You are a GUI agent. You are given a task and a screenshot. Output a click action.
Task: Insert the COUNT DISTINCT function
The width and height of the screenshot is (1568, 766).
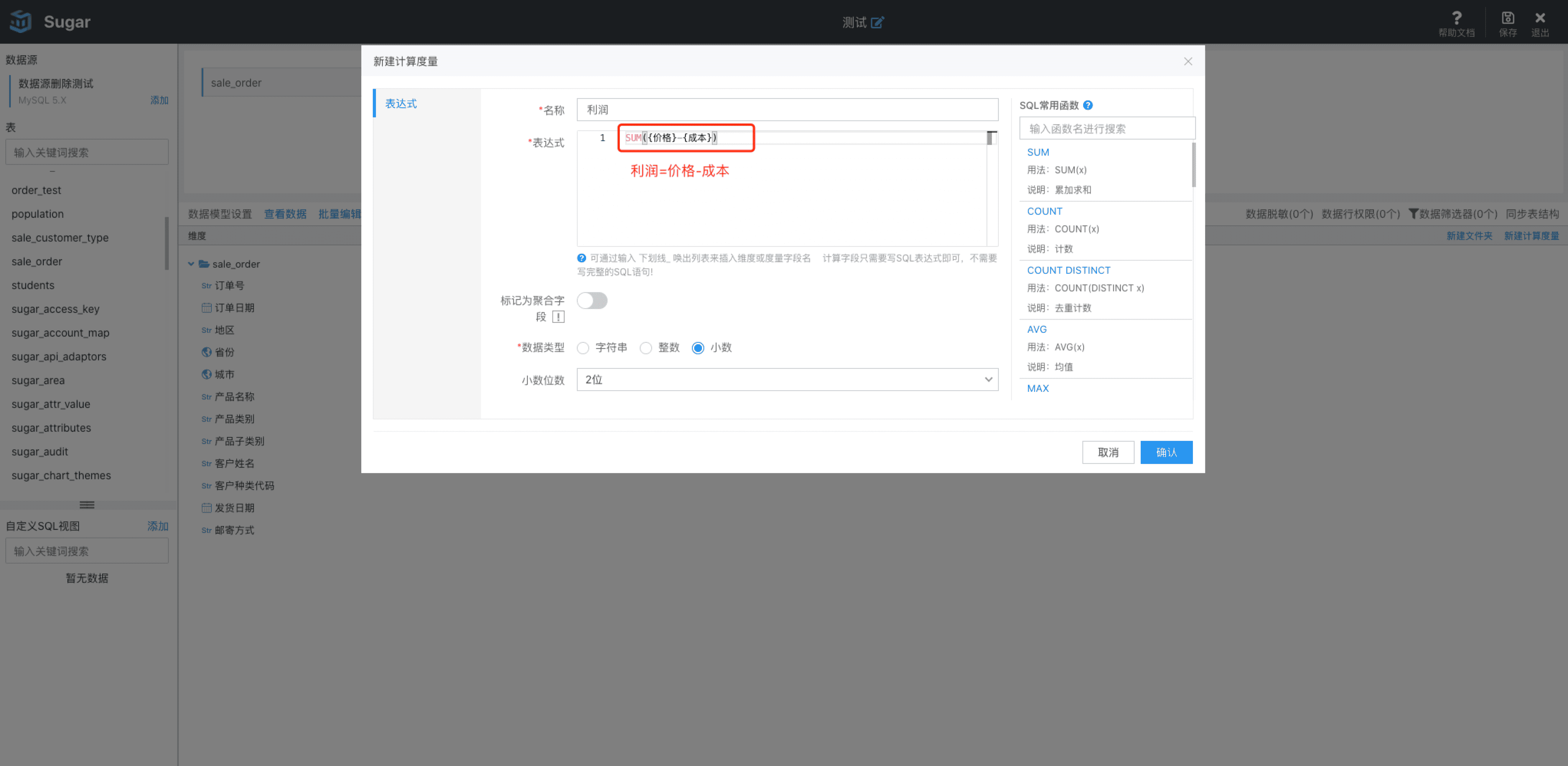1068,270
